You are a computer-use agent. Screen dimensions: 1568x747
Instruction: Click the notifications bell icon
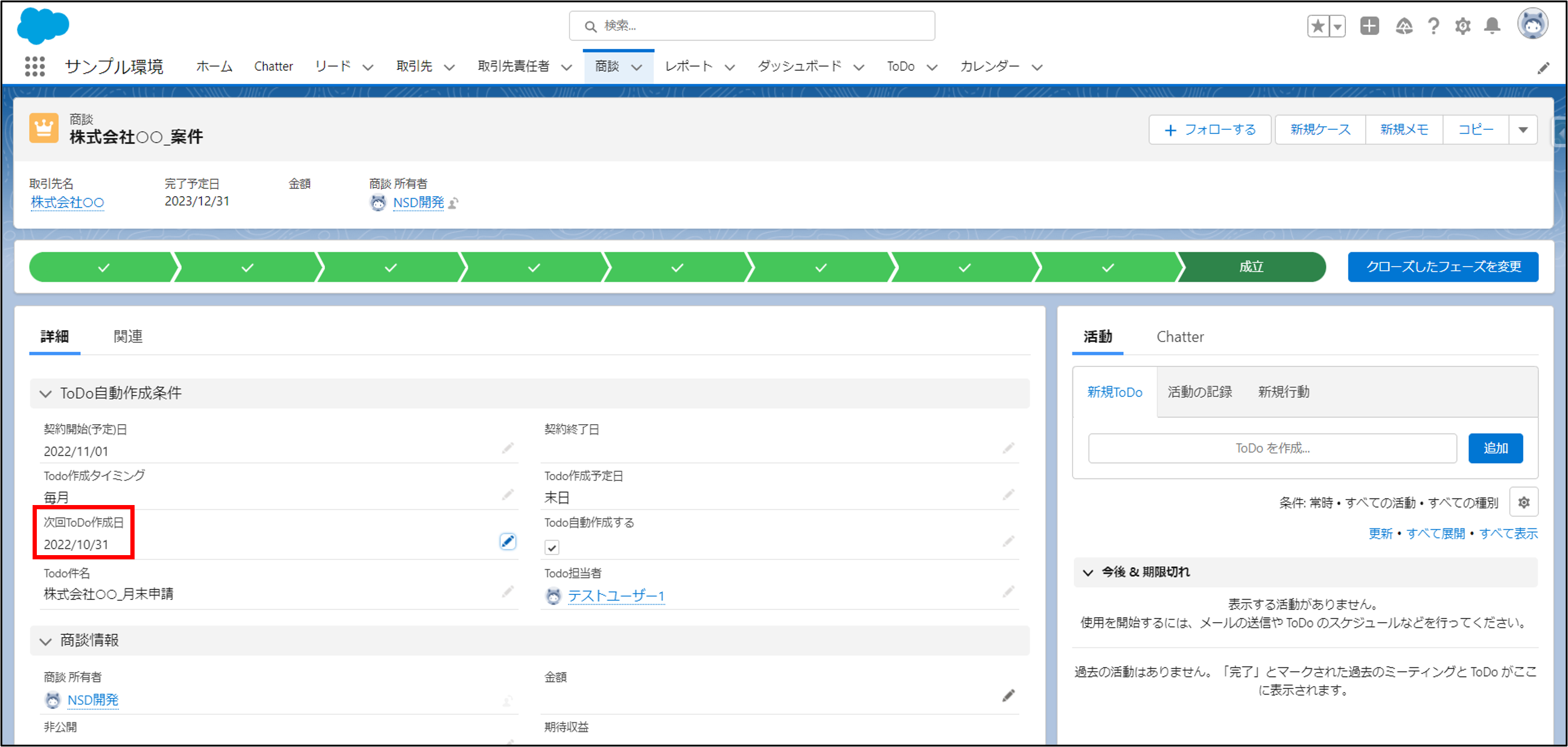pyautogui.click(x=1492, y=25)
